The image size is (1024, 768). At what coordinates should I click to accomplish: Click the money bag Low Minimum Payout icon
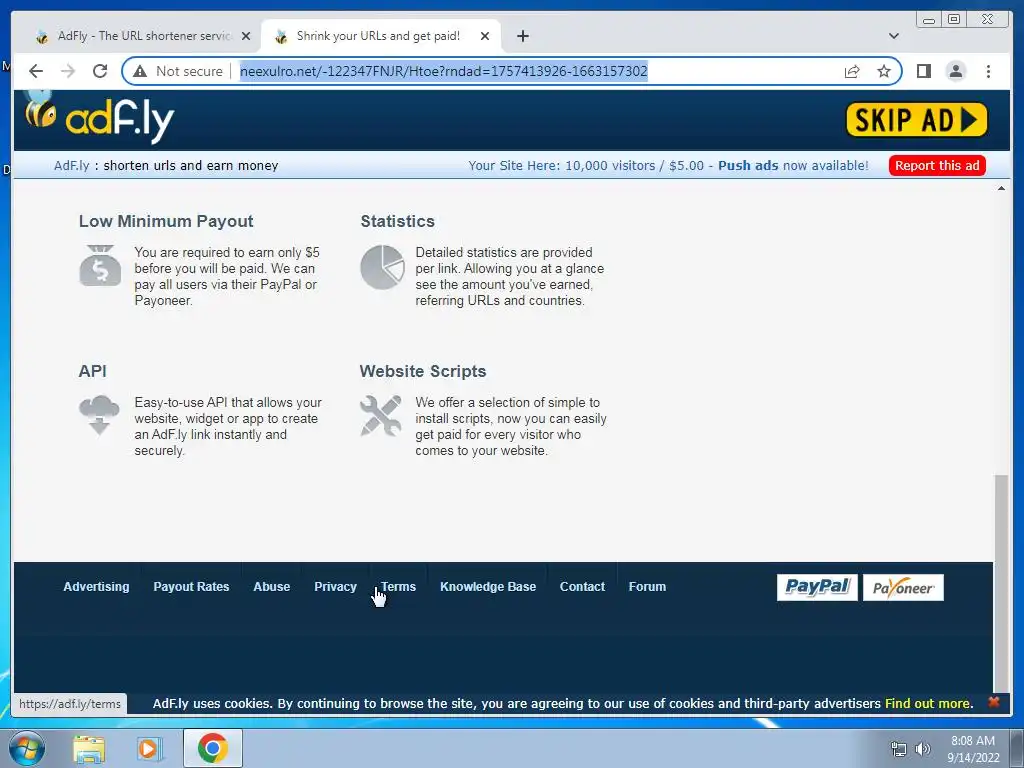pyautogui.click(x=100, y=266)
